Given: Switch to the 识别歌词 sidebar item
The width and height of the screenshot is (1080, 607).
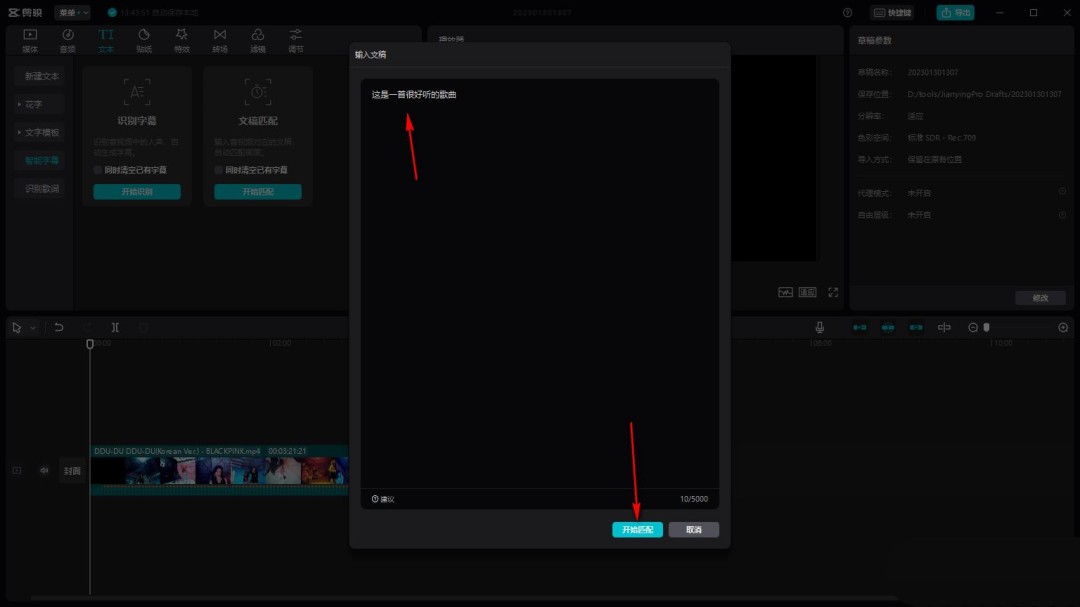Looking at the screenshot, I should click(x=40, y=187).
